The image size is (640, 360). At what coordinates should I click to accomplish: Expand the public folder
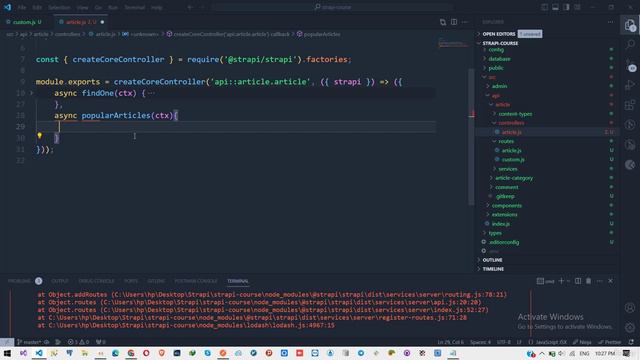click(496, 68)
